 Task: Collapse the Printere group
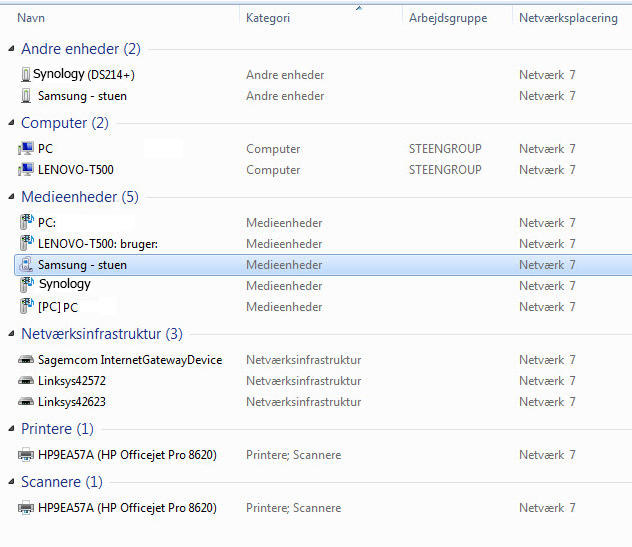(11, 429)
